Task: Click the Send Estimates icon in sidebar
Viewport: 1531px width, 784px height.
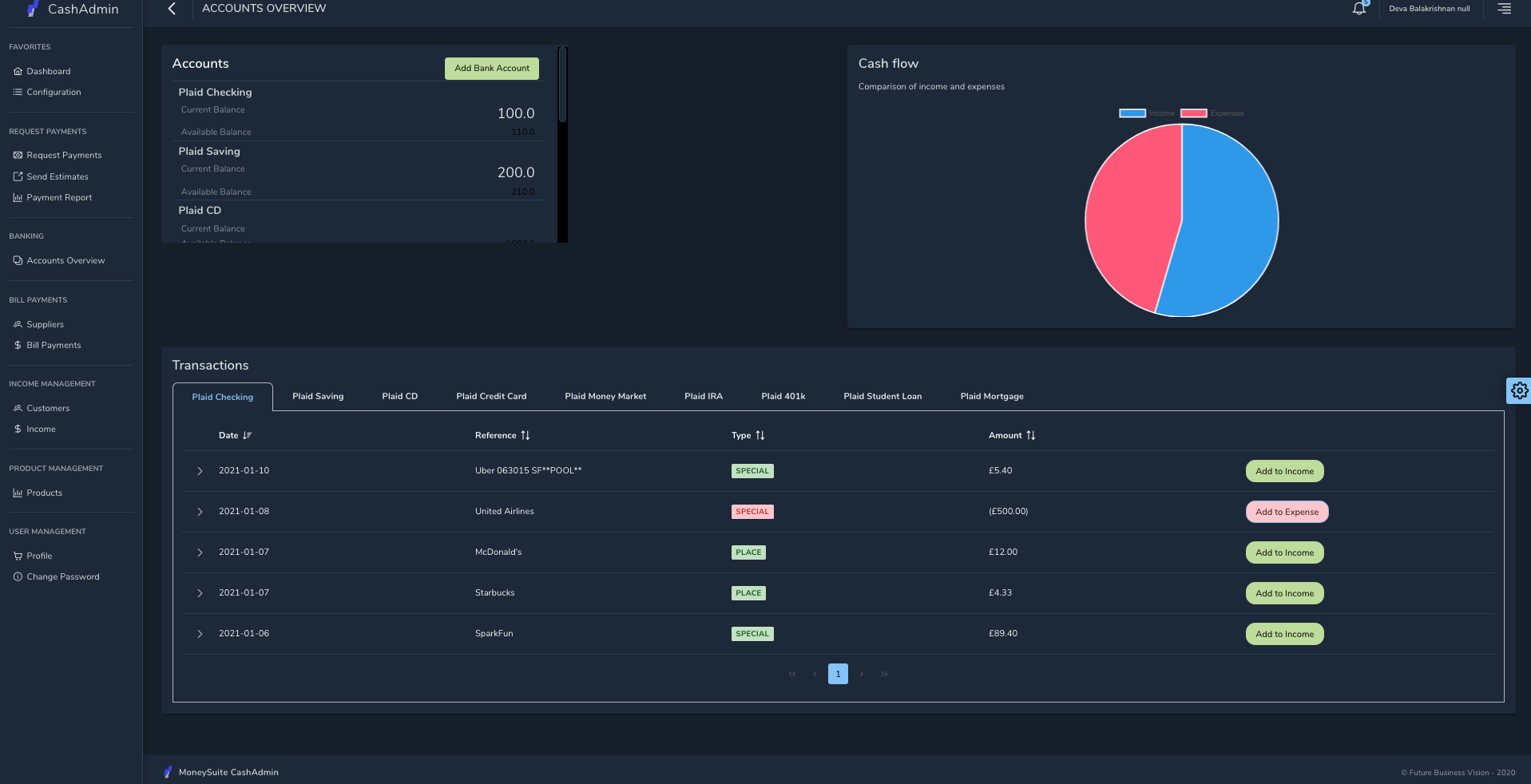Action: coord(18,176)
